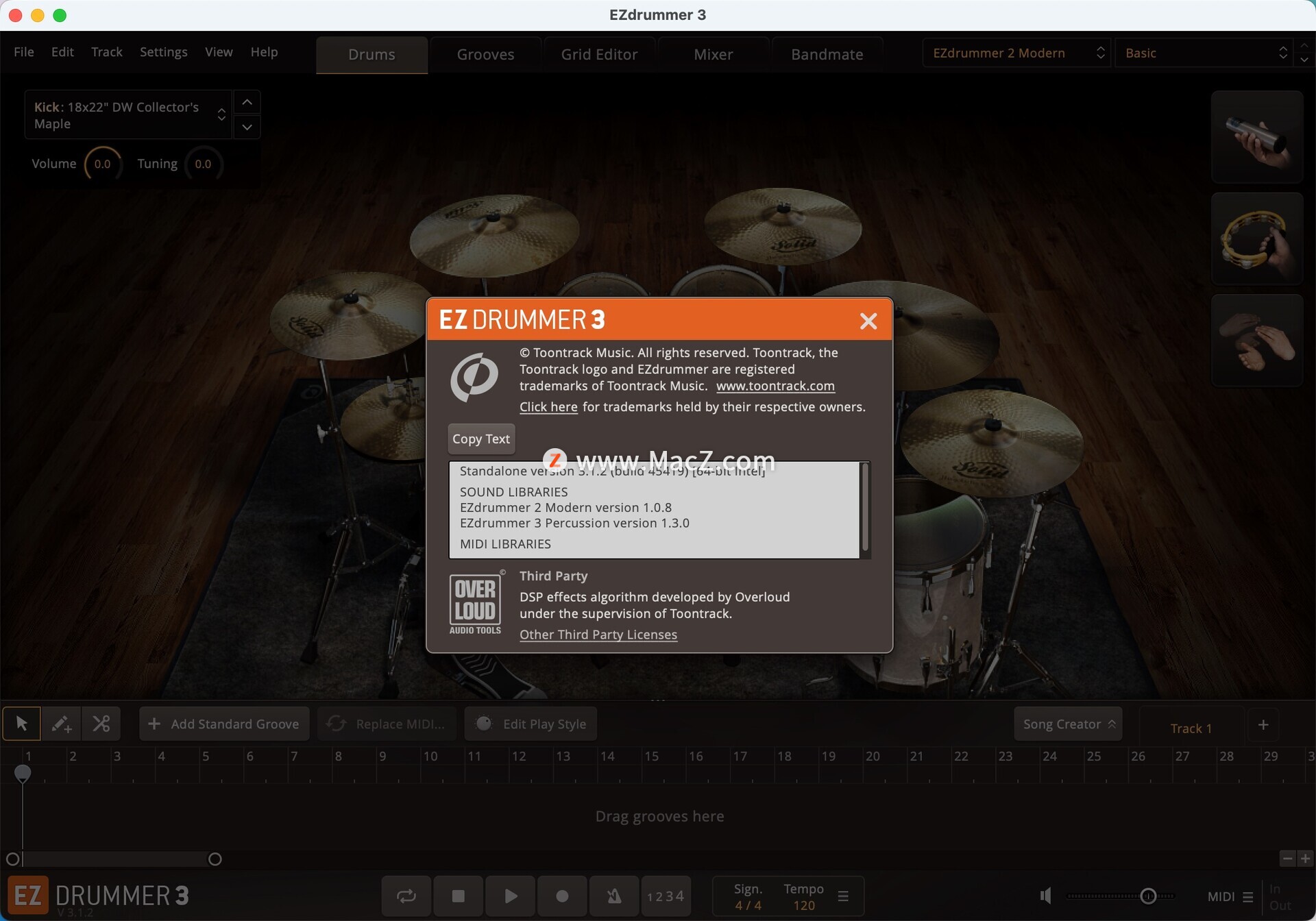Select the tambourine percussion thumbnail
This screenshot has height=921, width=1316.
pyautogui.click(x=1256, y=238)
